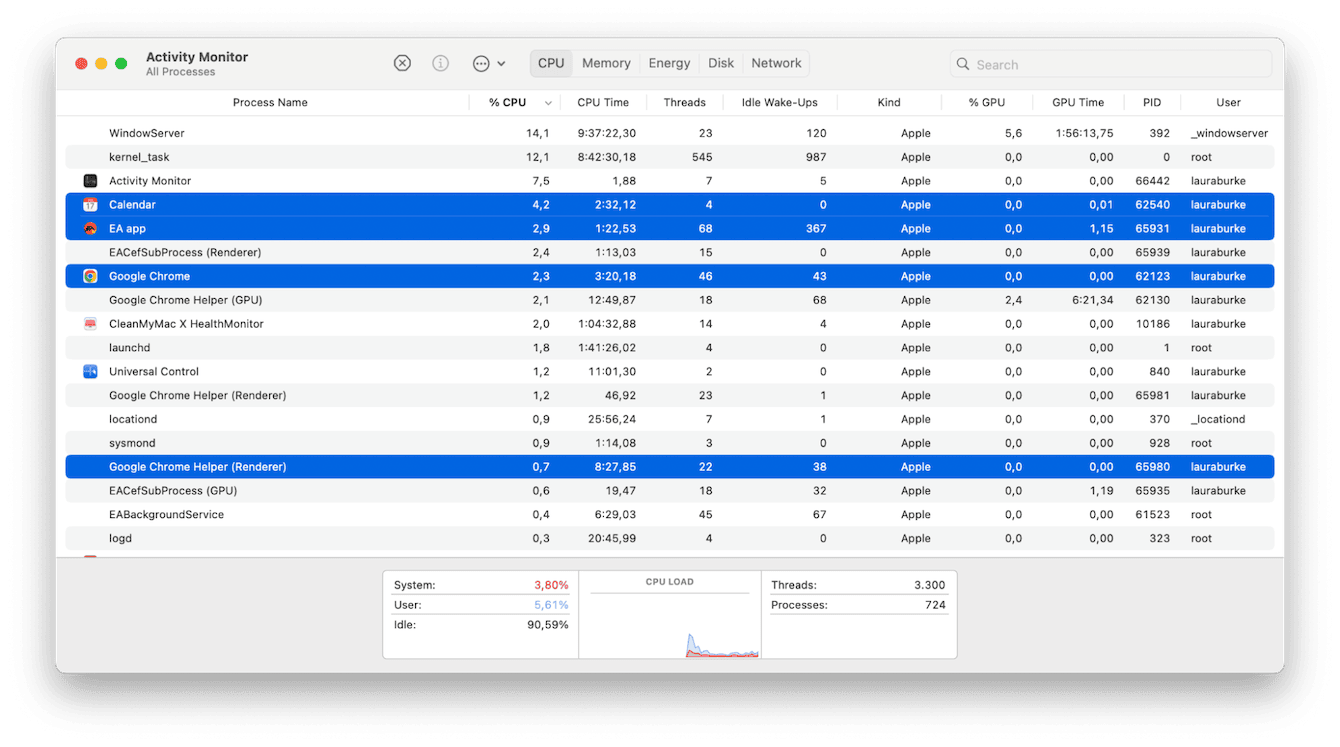
Task: Click the CleanMyMac X HealthMonitor icon
Action: pos(90,324)
